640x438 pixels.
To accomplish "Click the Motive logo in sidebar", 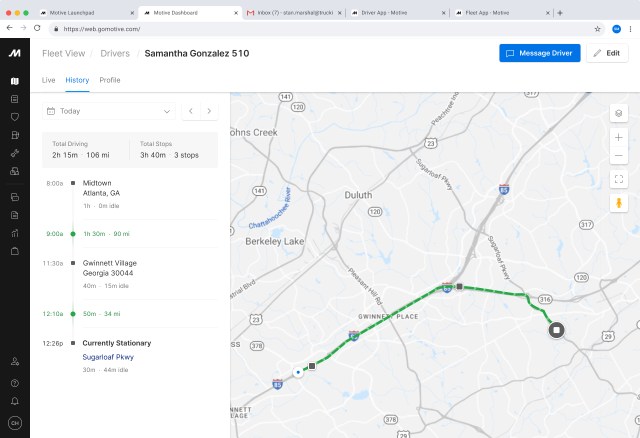I will (x=15, y=53).
